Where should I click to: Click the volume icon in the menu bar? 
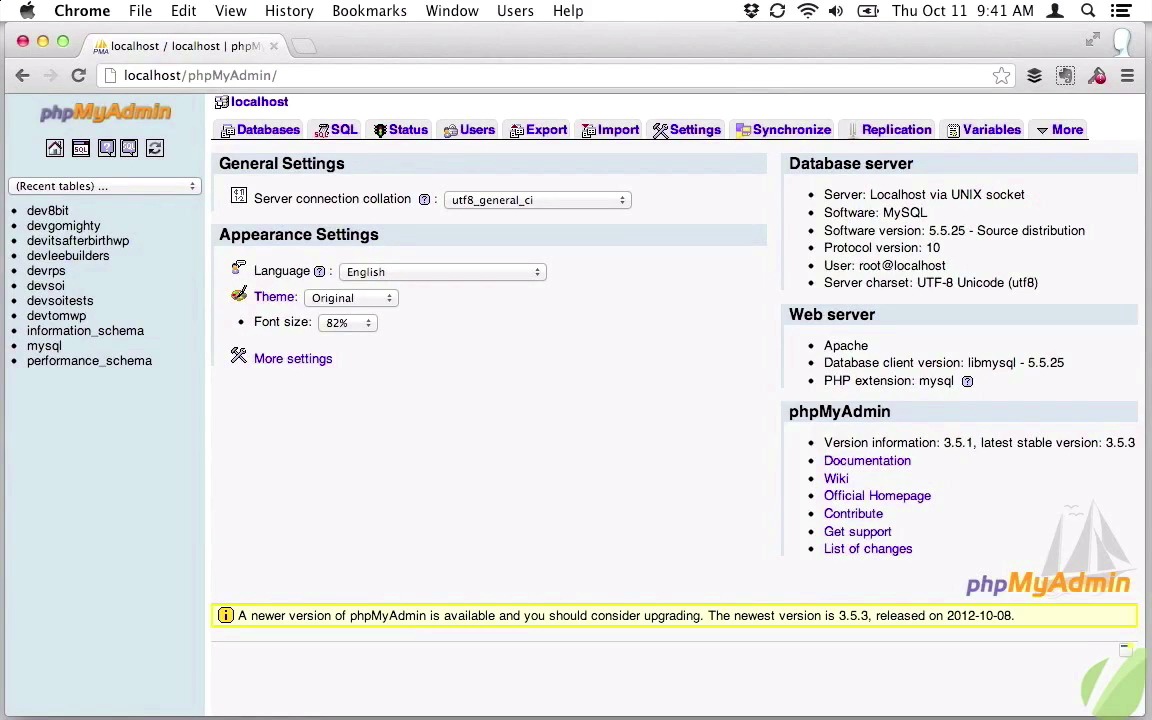[836, 10]
